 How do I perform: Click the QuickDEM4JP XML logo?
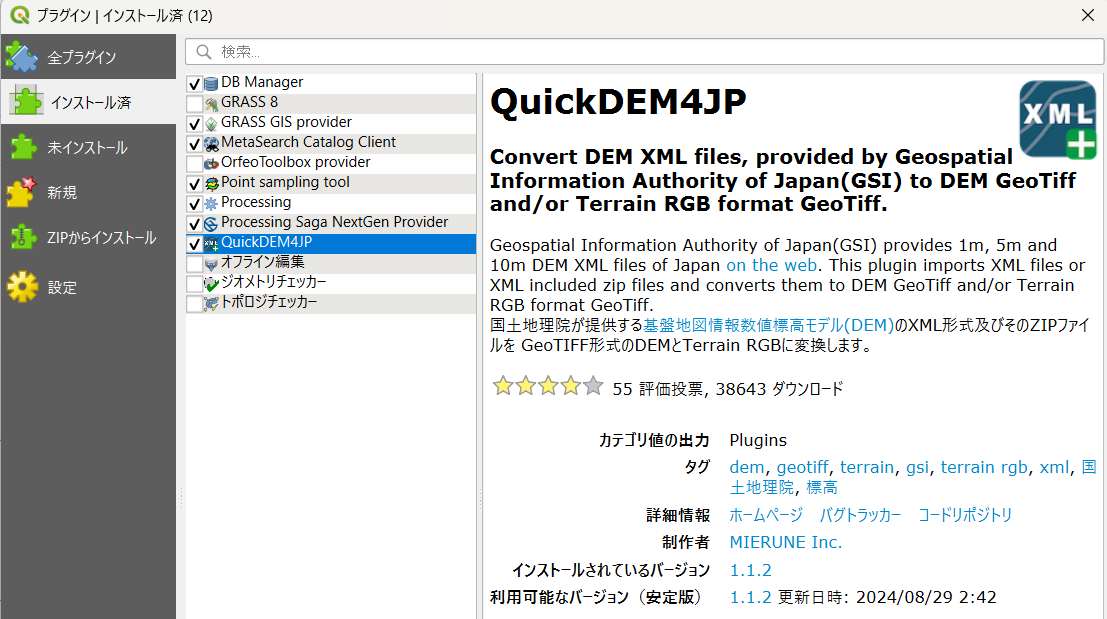pos(1058,119)
